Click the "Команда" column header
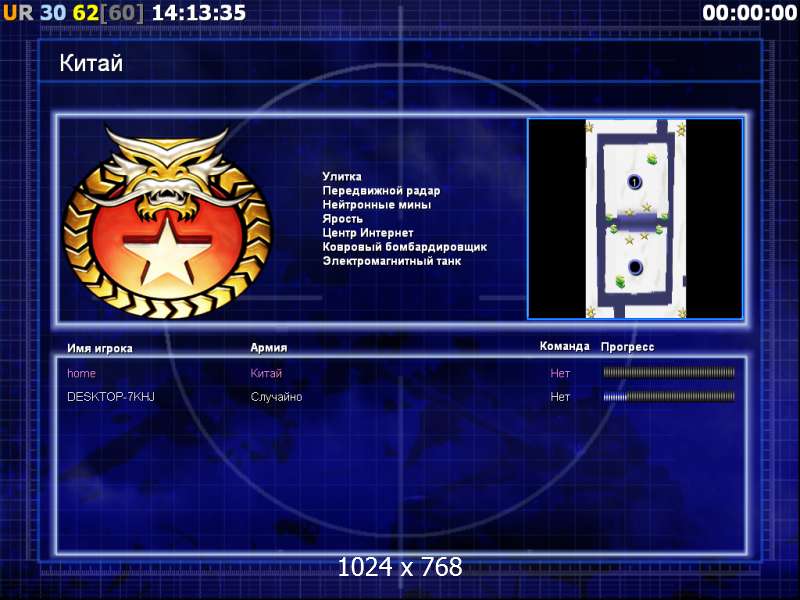800x600 pixels. pos(564,346)
